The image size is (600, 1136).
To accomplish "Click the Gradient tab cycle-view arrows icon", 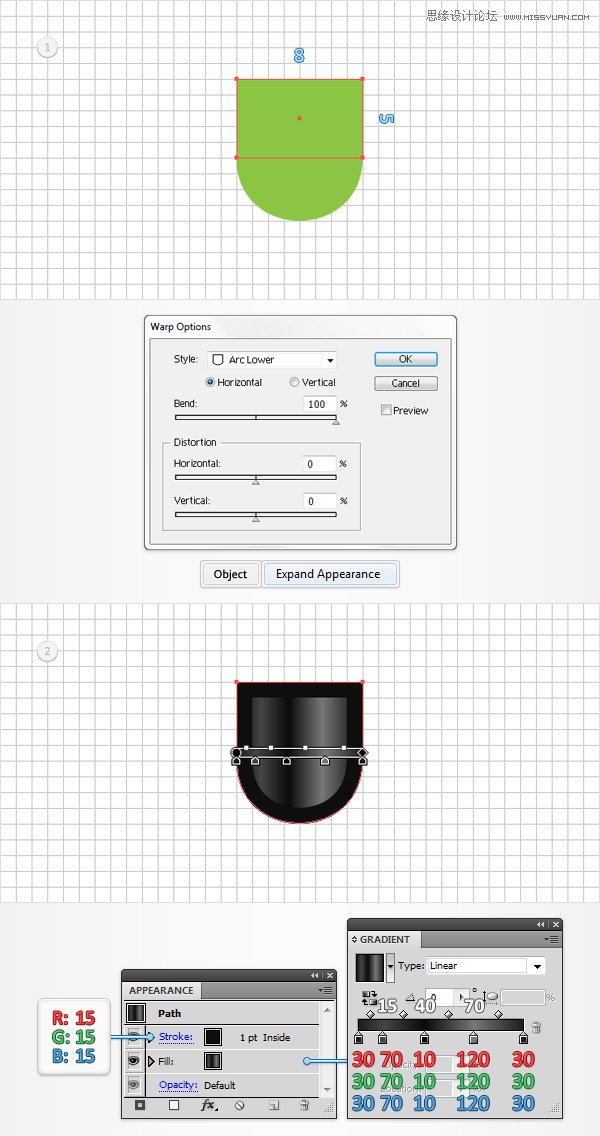I will 354,940.
